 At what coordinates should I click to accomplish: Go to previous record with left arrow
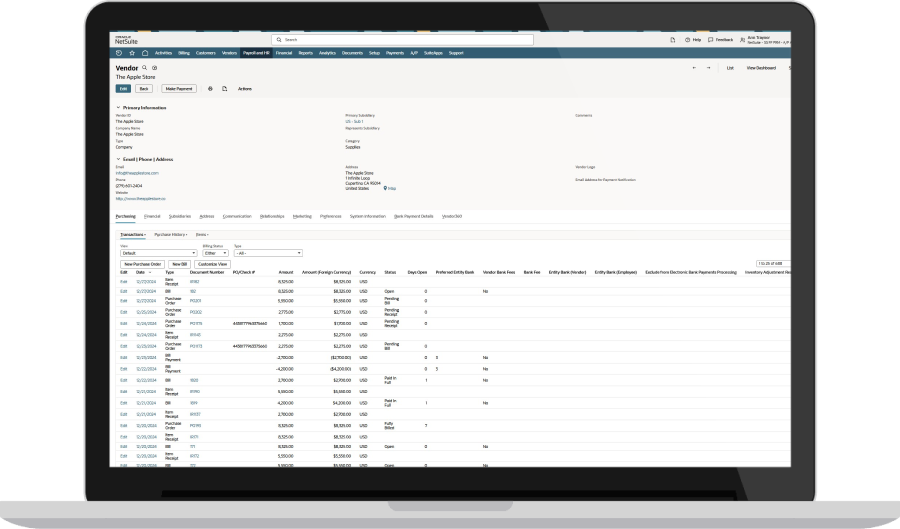695,68
